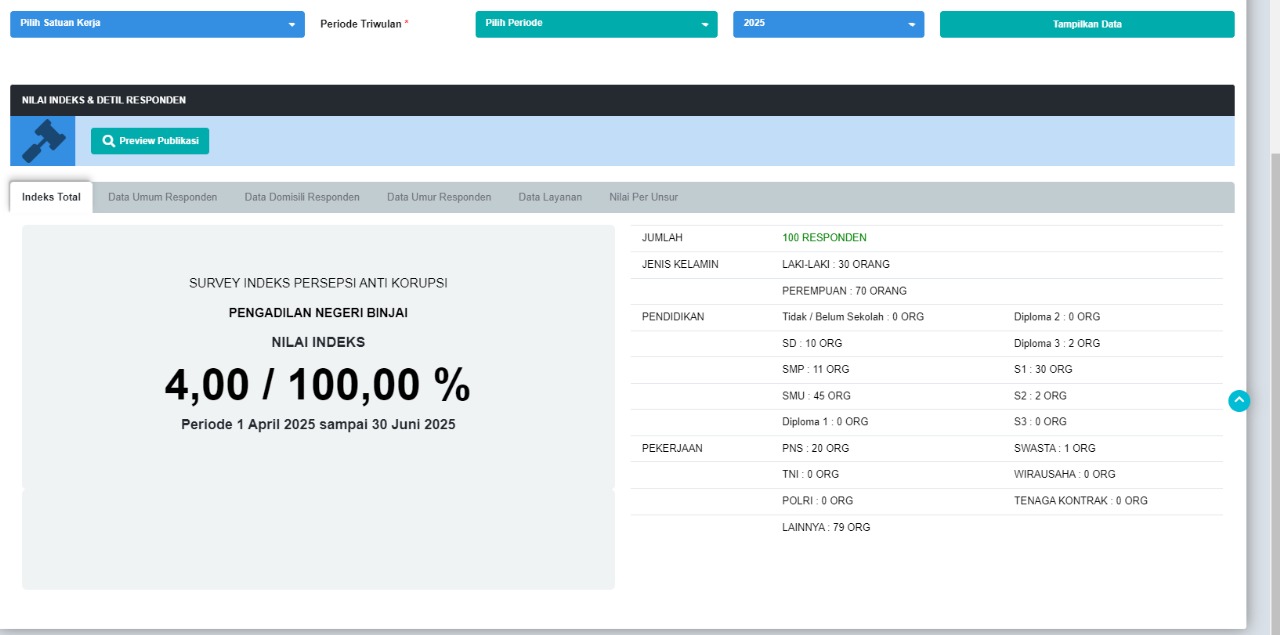Click the Periode 1 April 2025 date text
The width and height of the screenshot is (1280, 635).
(318, 424)
